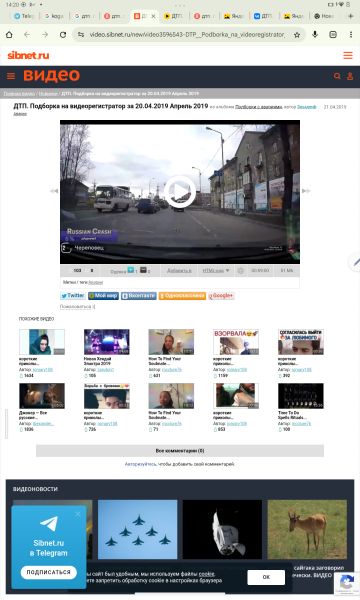Expand the HTML code dropdown below video
Viewport: 360px width, 600px height.
click(x=216, y=271)
